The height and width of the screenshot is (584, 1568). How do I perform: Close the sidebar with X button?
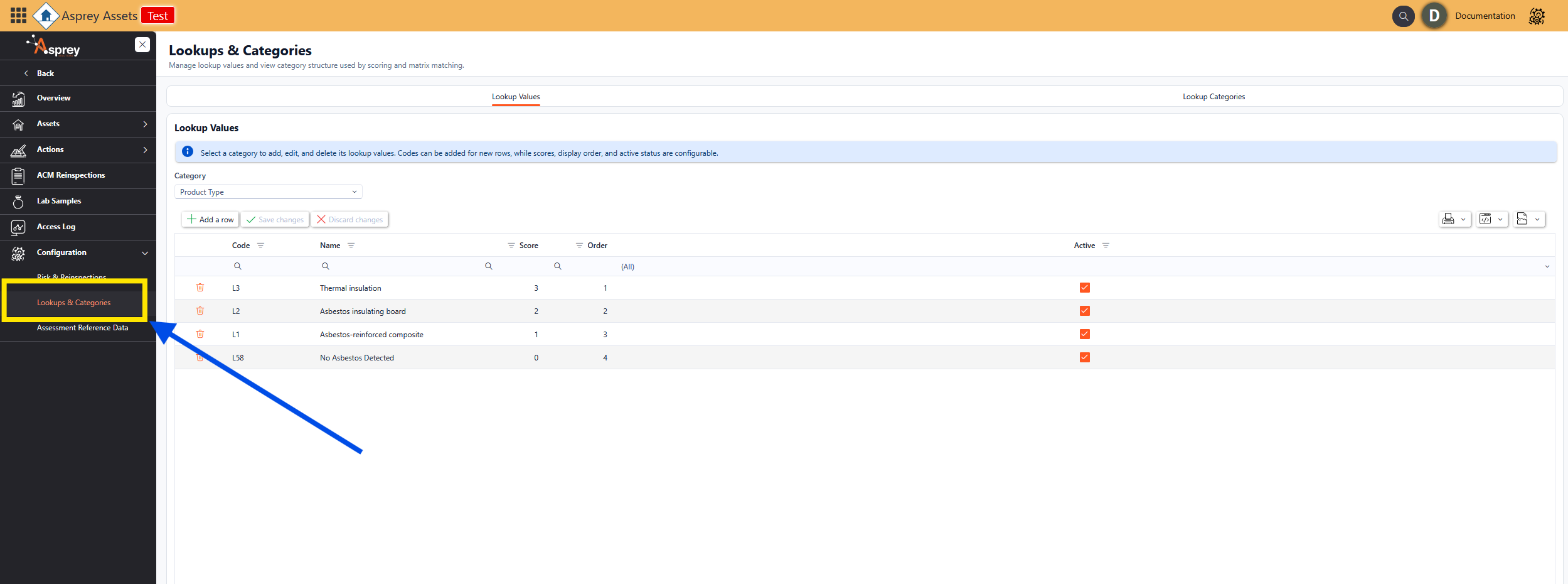click(x=142, y=45)
